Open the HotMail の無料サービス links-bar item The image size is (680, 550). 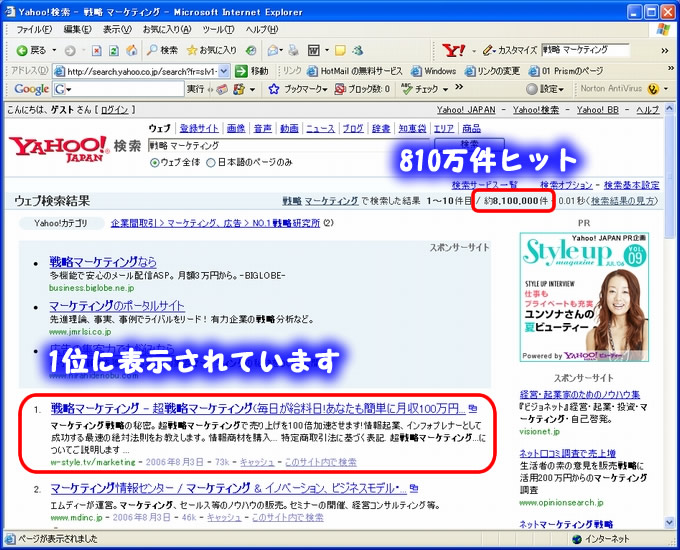(x=355, y=71)
